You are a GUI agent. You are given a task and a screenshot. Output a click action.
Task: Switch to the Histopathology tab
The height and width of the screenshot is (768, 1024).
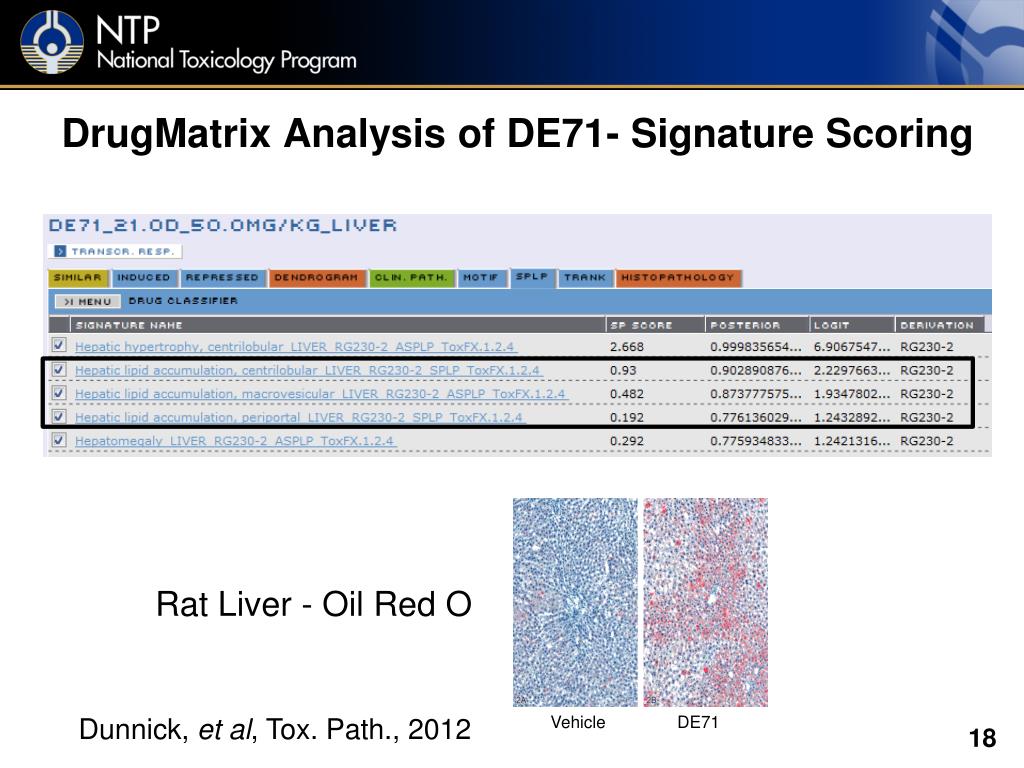click(677, 278)
